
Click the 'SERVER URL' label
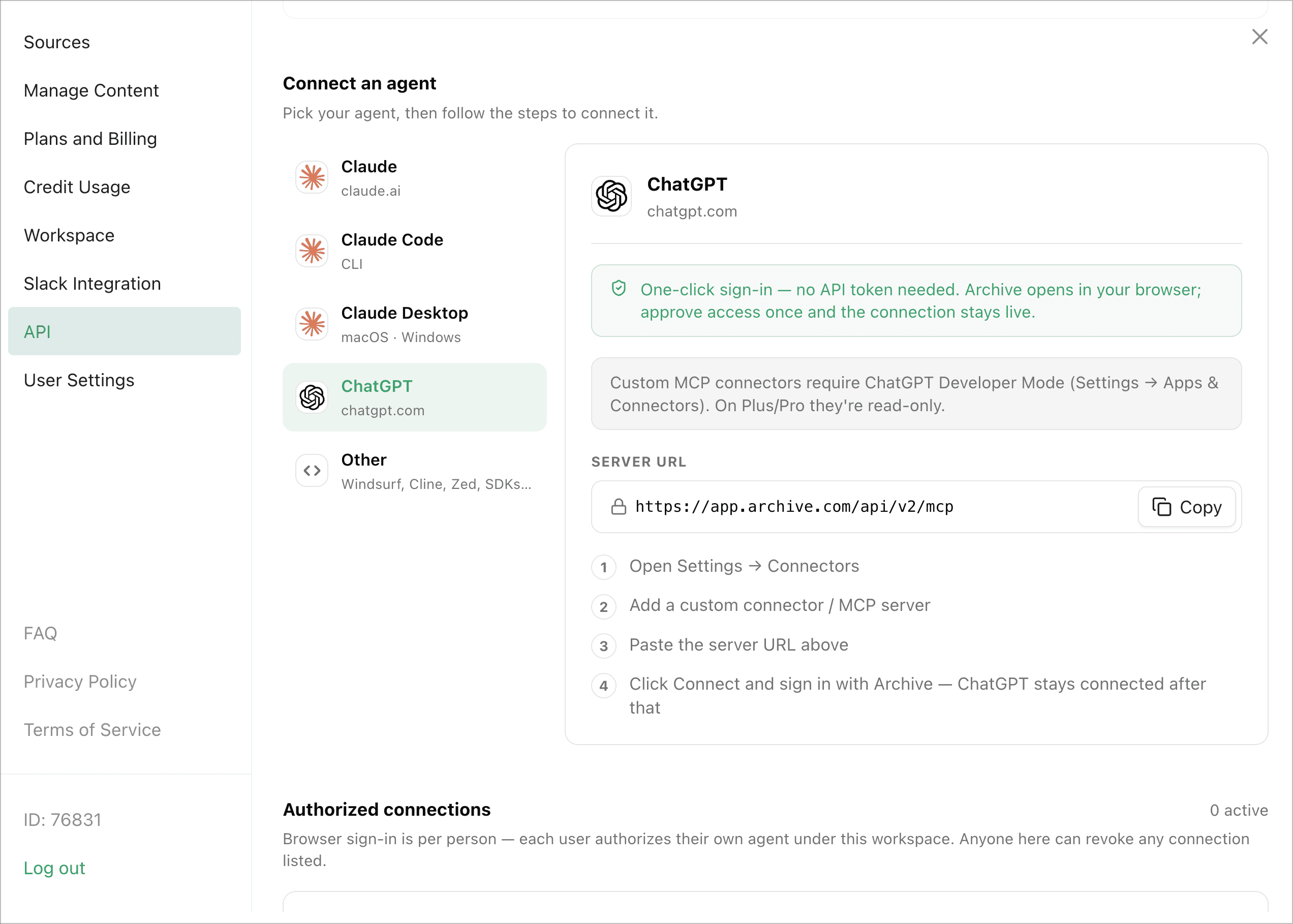coord(639,462)
